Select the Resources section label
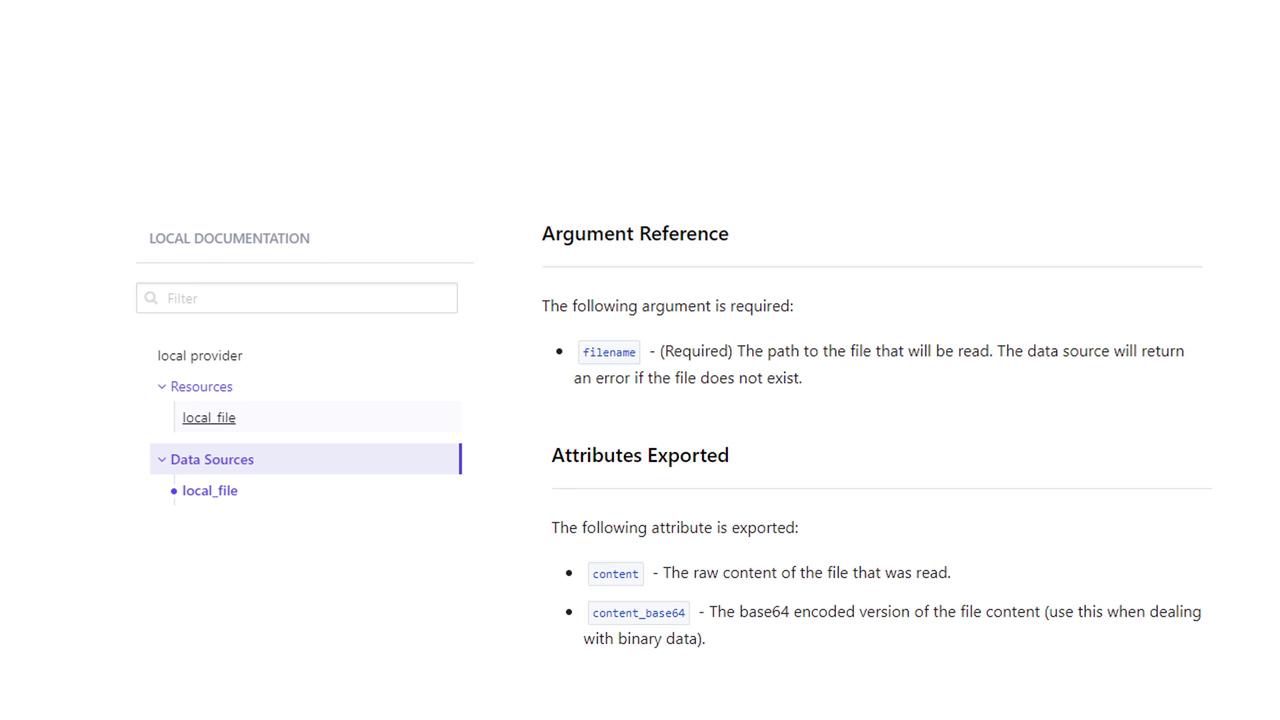Image resolution: width=1280 pixels, height=720 pixels. coord(201,387)
